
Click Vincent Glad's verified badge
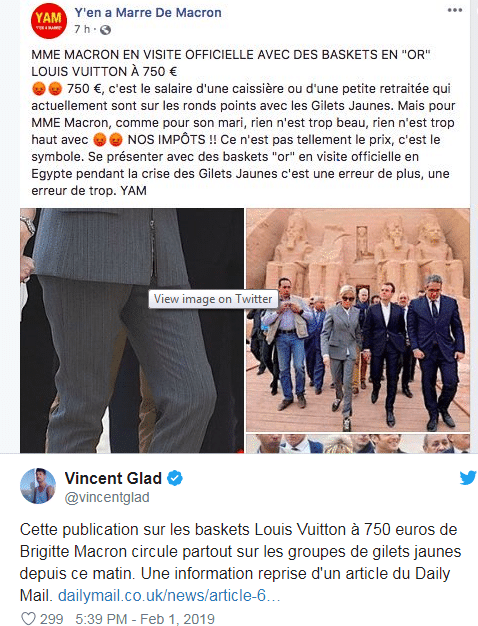click(x=175, y=478)
